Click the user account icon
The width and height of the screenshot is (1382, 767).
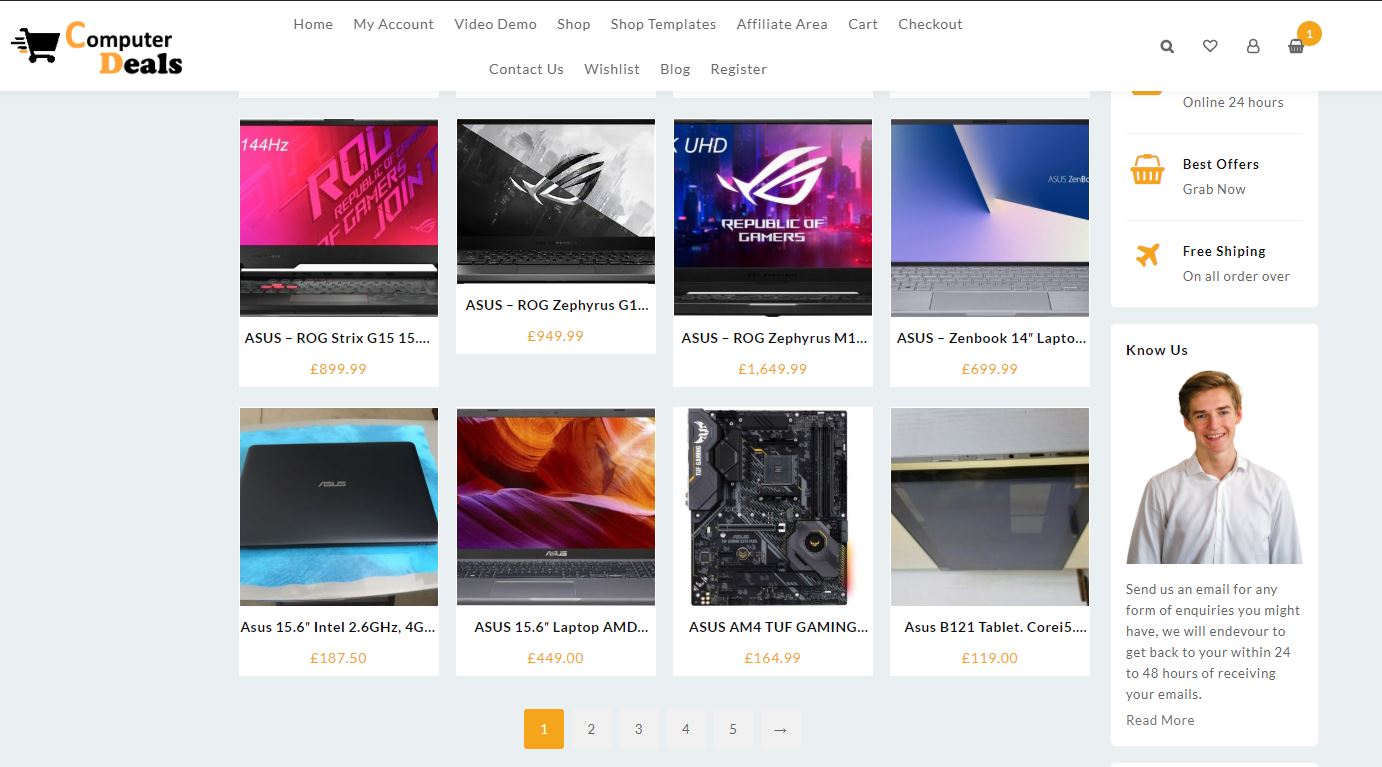pyautogui.click(x=1253, y=46)
